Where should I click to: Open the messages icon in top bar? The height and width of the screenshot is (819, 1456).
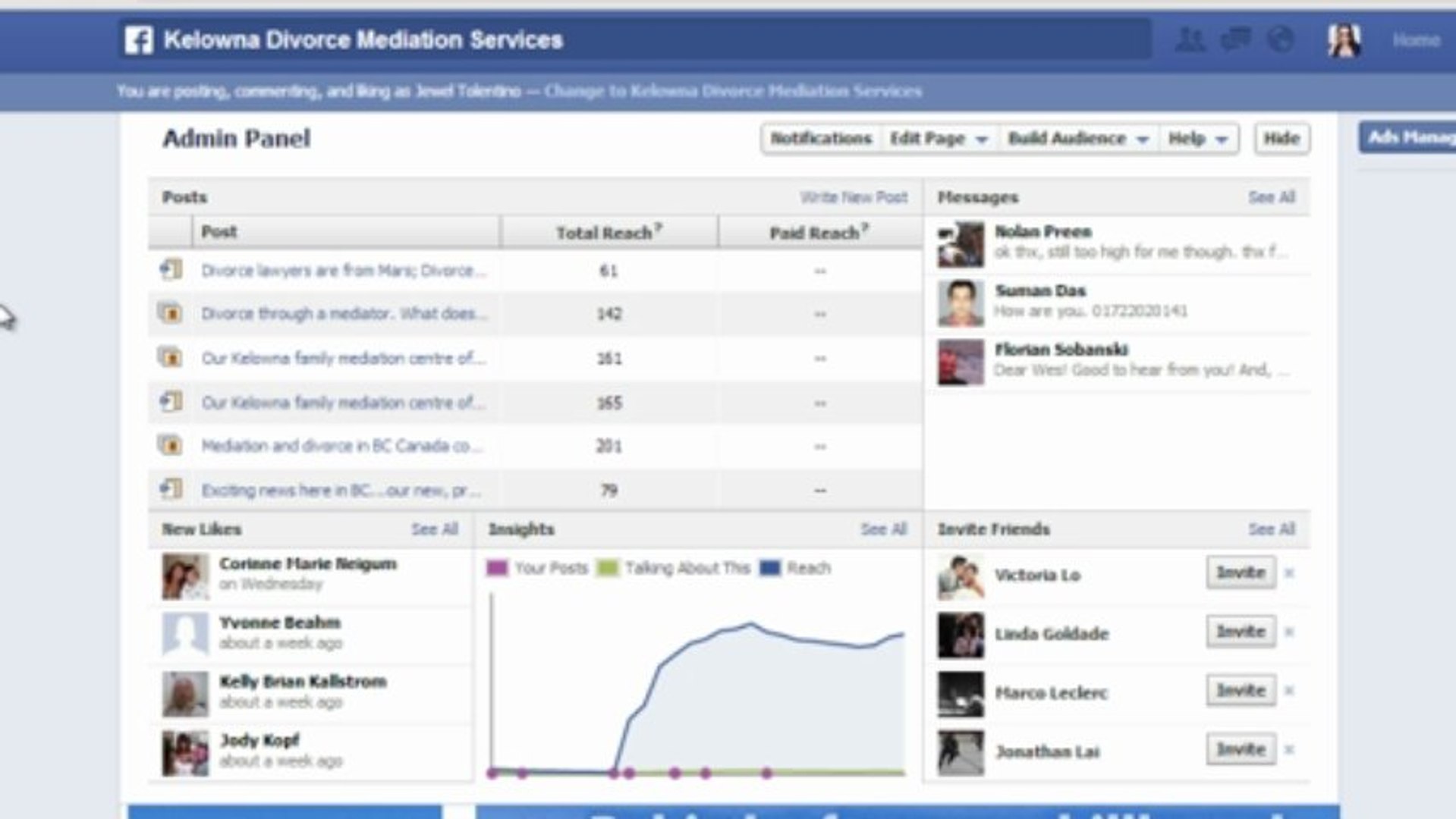pos(1234,37)
